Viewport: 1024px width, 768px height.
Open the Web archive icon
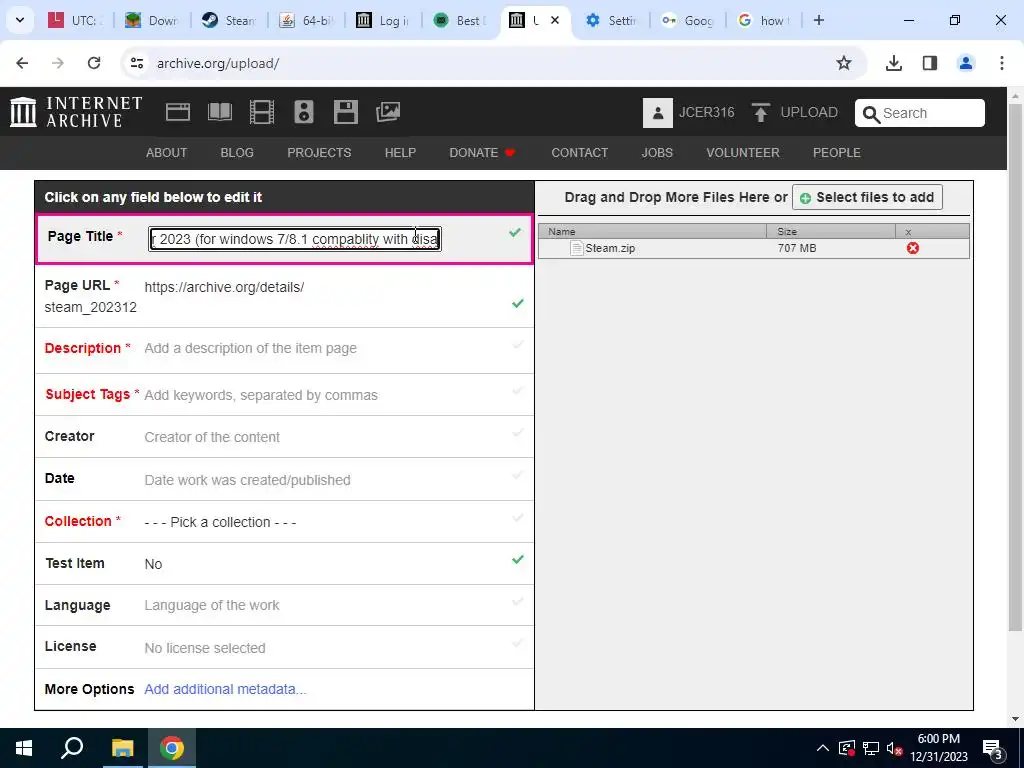(178, 112)
